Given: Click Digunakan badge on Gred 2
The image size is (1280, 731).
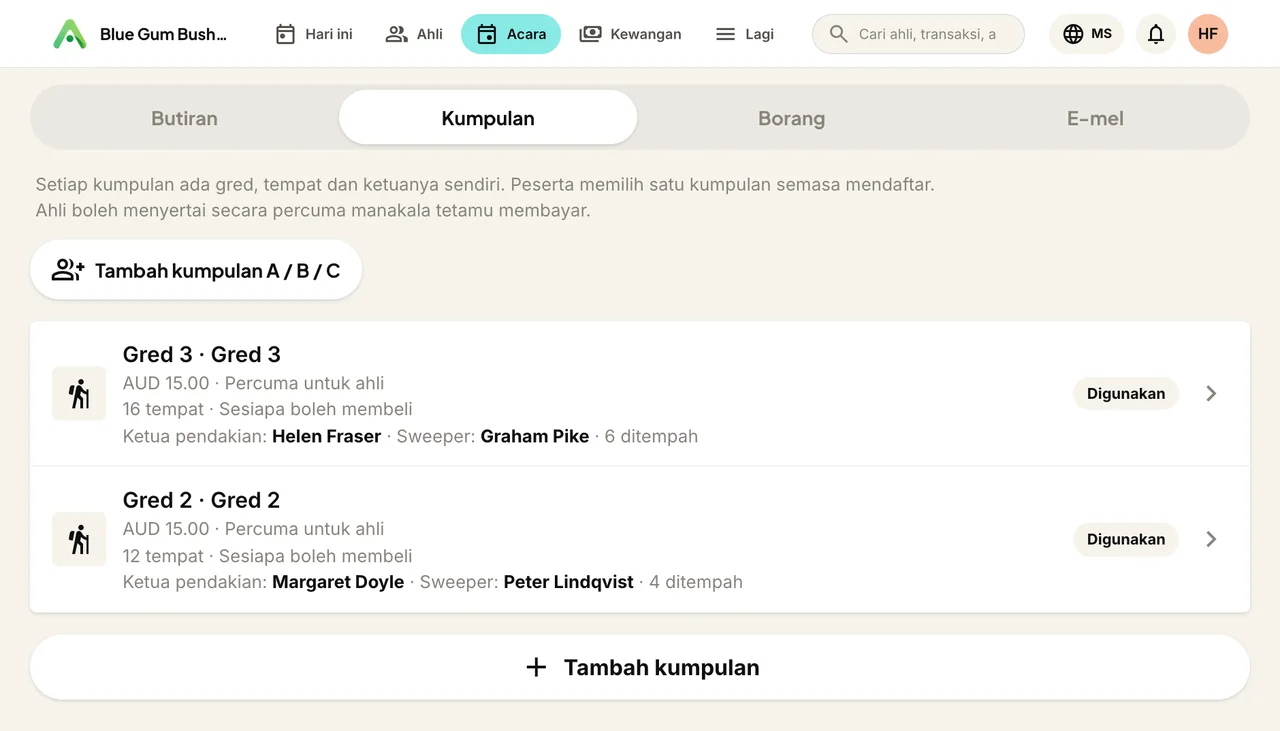Looking at the screenshot, I should (x=1126, y=539).
